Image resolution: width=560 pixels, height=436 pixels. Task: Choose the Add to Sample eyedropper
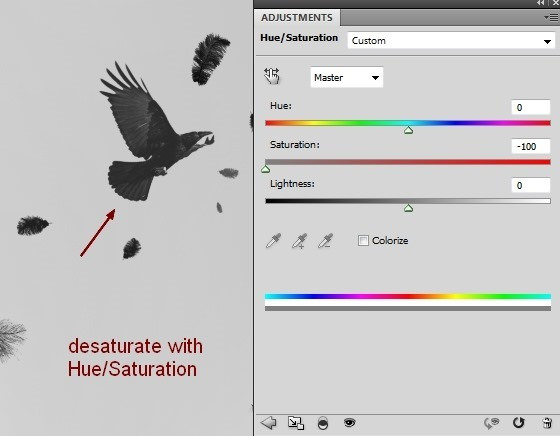click(300, 241)
